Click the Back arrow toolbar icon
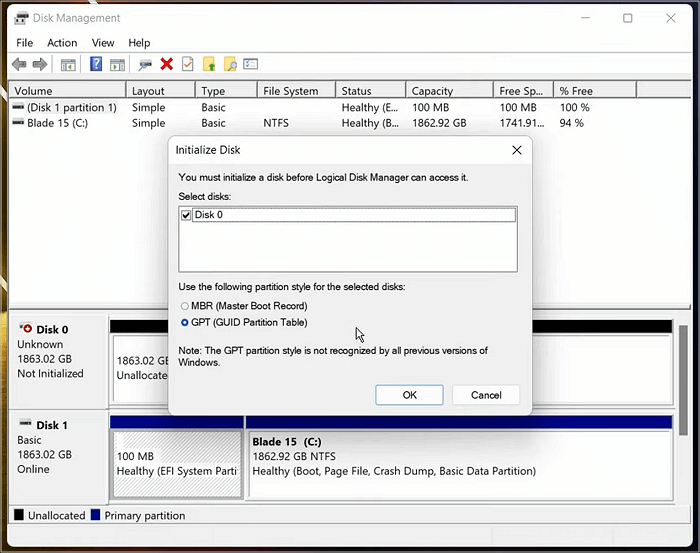This screenshot has width=700, height=553. pyautogui.click(x=19, y=65)
